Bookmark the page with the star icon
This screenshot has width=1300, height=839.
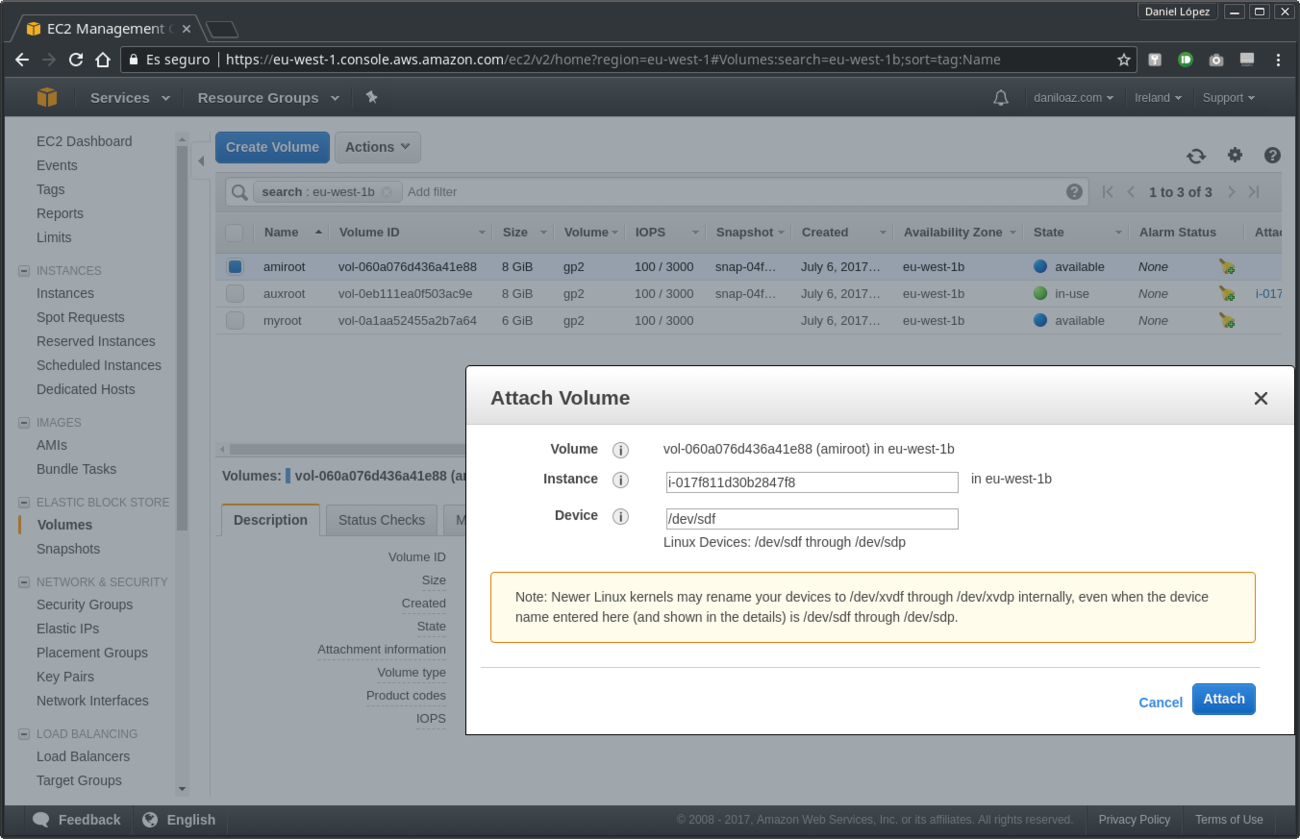(1123, 60)
